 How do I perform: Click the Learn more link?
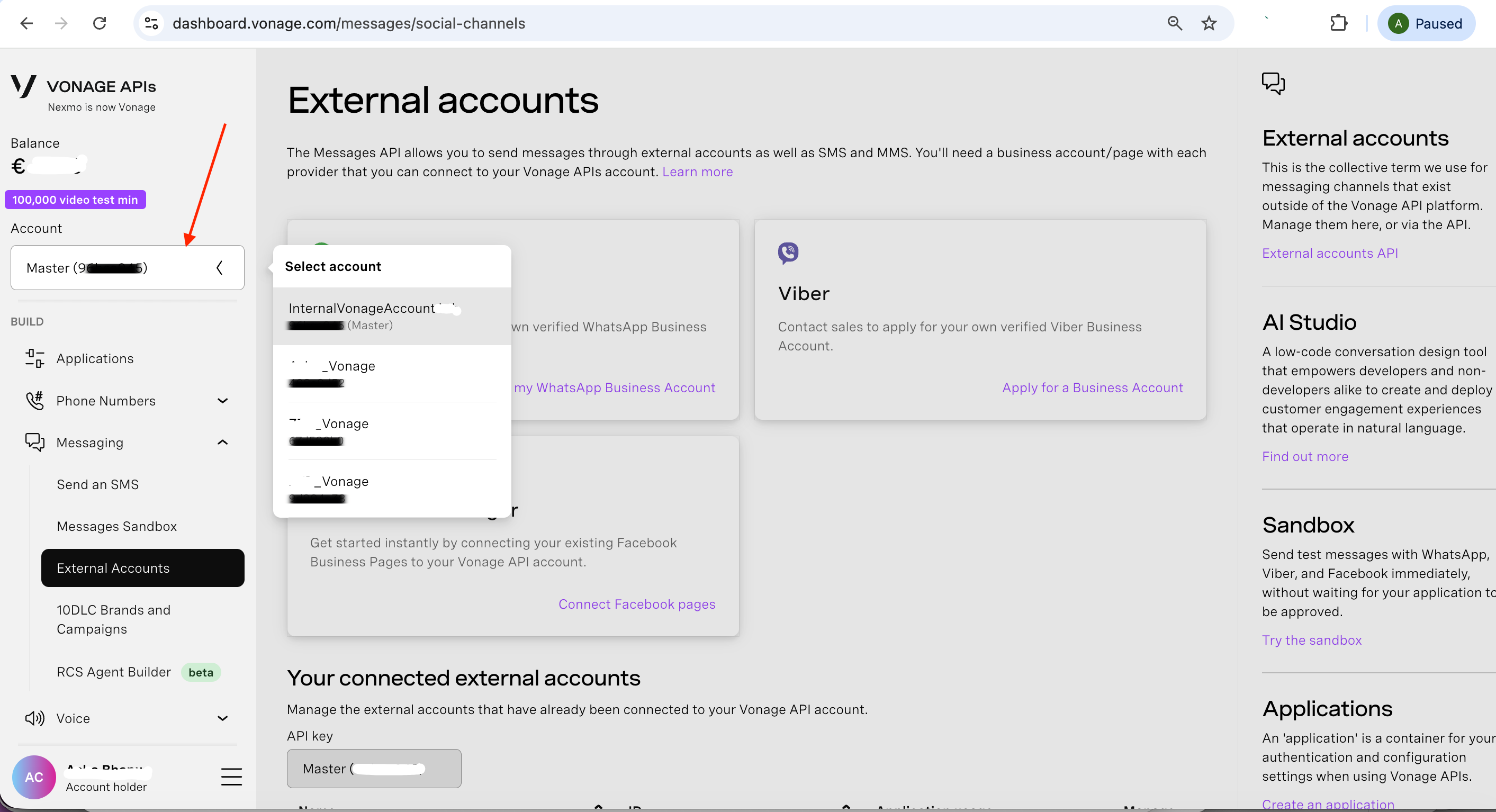coord(698,172)
